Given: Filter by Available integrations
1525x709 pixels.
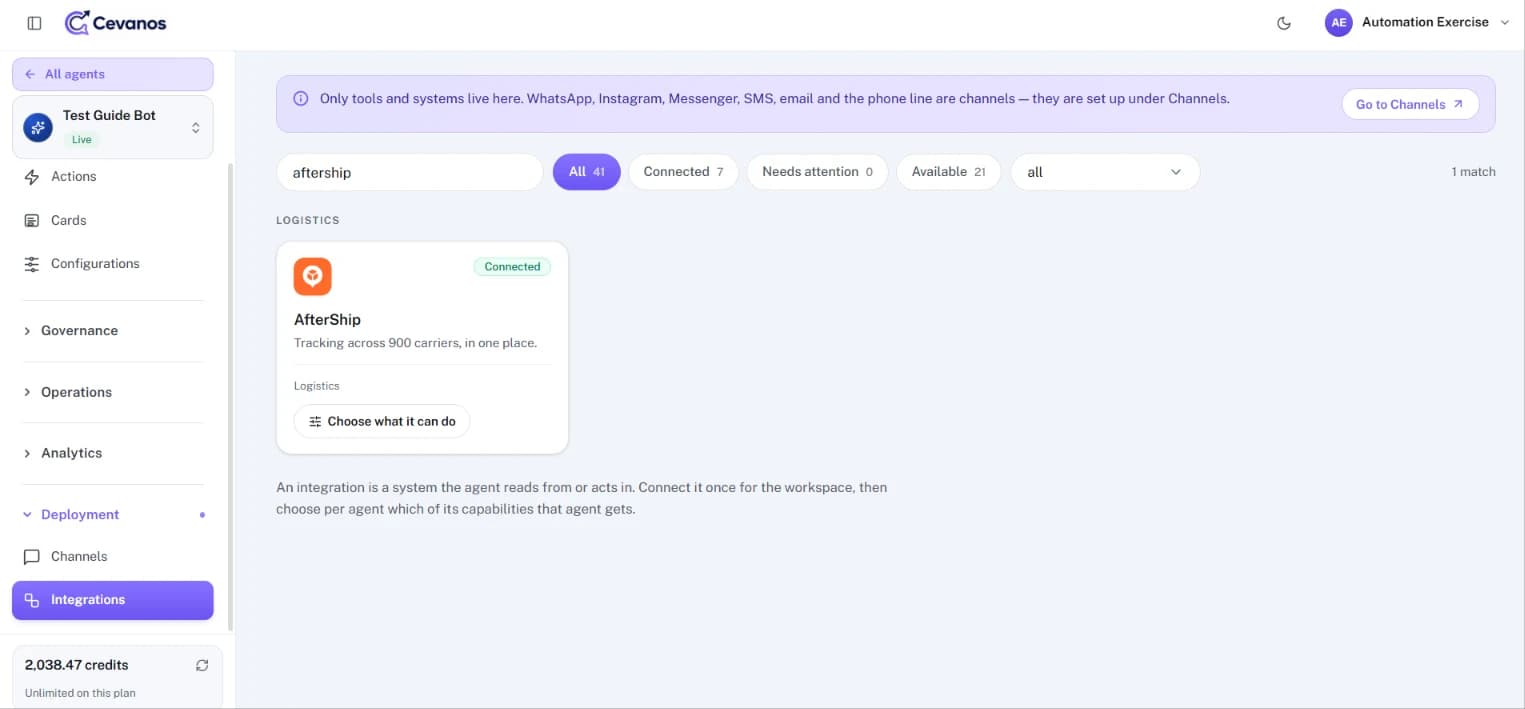Looking at the screenshot, I should (x=948, y=172).
